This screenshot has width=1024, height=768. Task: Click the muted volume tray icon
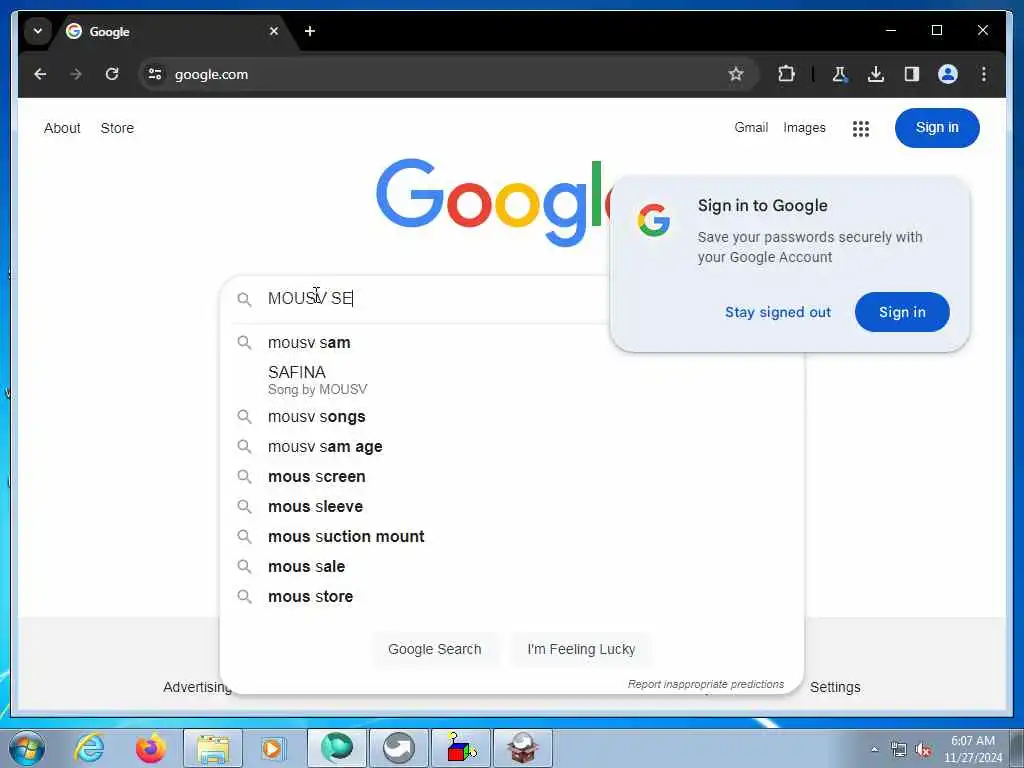pyautogui.click(x=923, y=749)
